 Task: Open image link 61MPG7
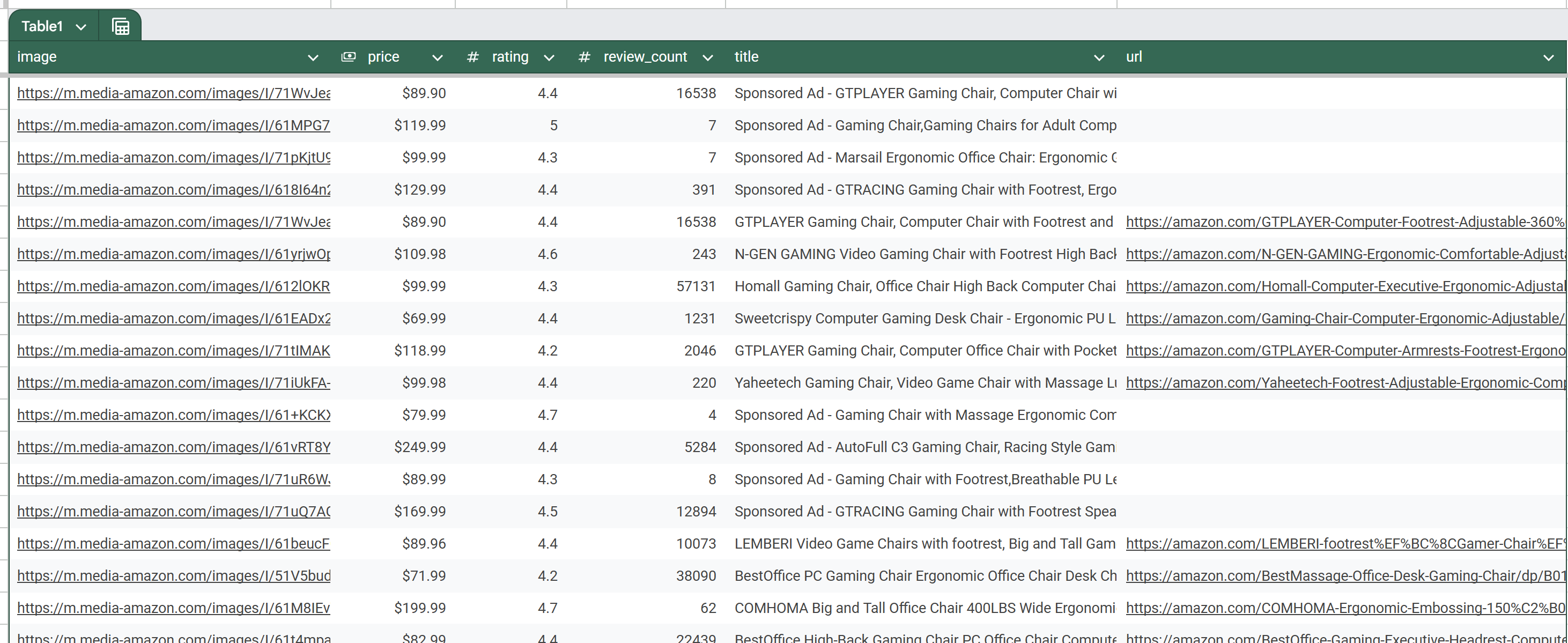174,125
